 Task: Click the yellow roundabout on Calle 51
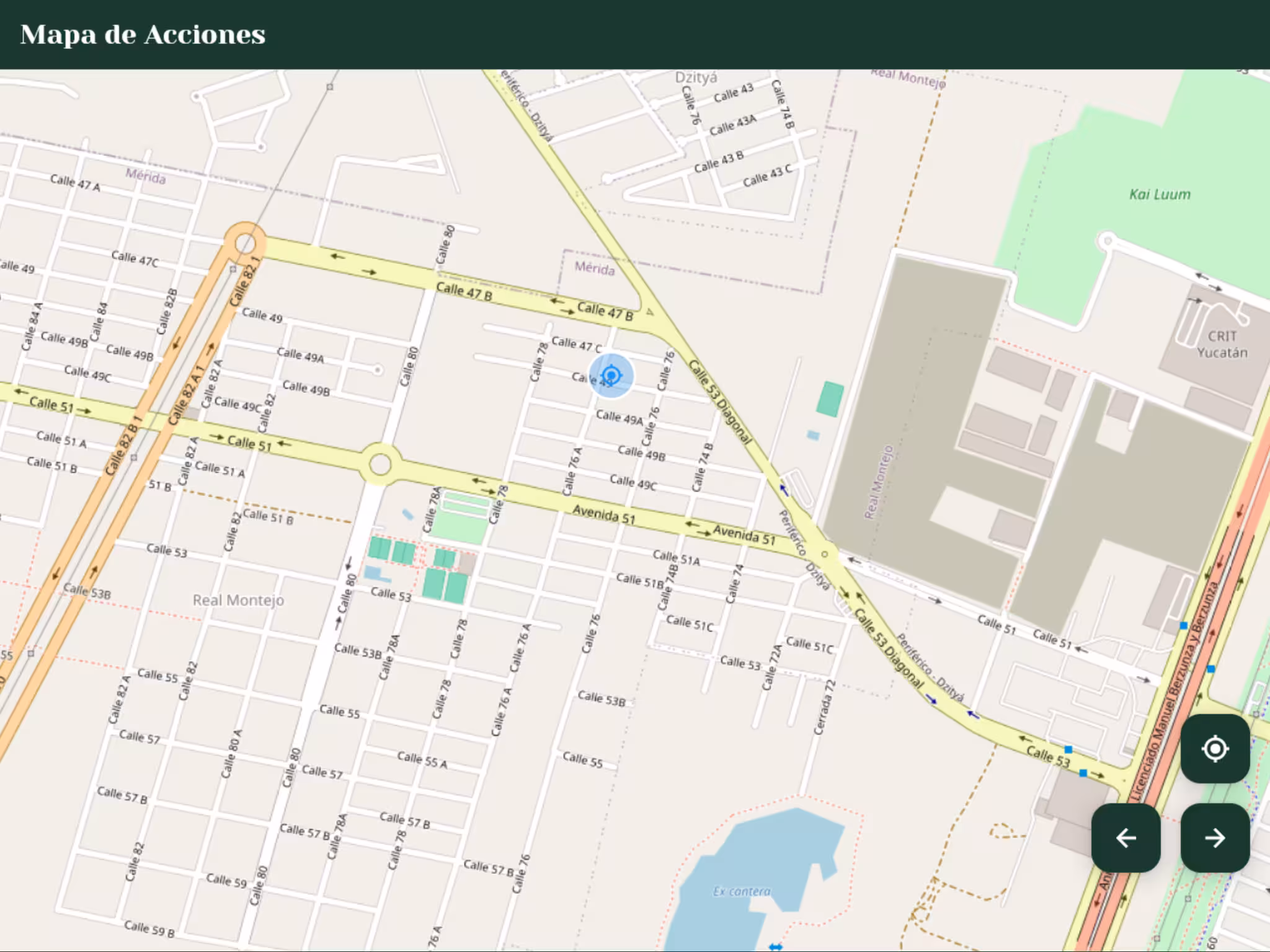coord(380,464)
